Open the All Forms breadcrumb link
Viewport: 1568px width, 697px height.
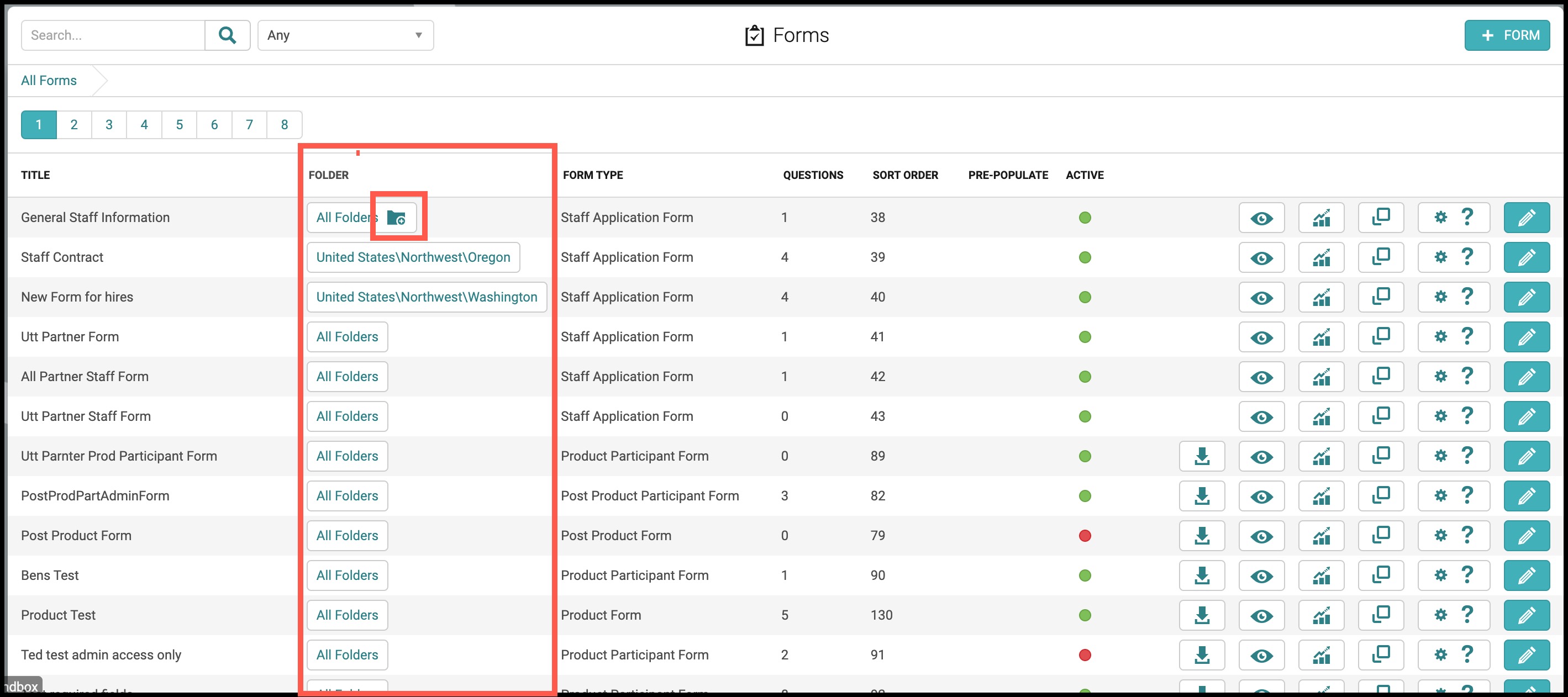(x=49, y=80)
